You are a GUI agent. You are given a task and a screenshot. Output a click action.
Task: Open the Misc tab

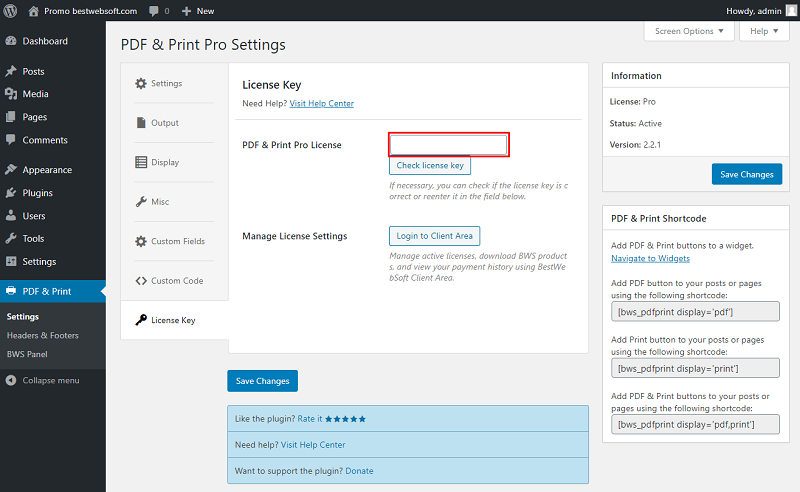pyautogui.click(x=174, y=202)
